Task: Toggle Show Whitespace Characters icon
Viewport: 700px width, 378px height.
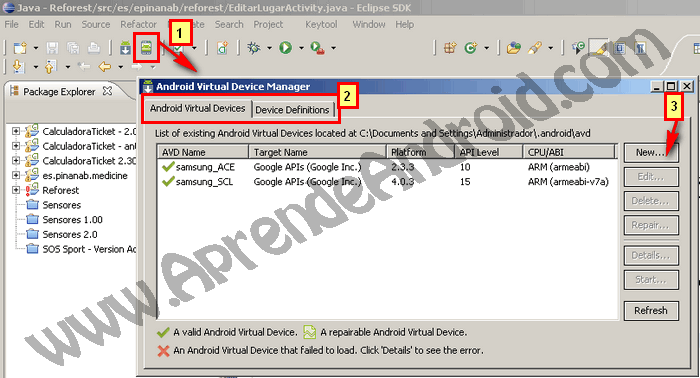Action: (640, 48)
